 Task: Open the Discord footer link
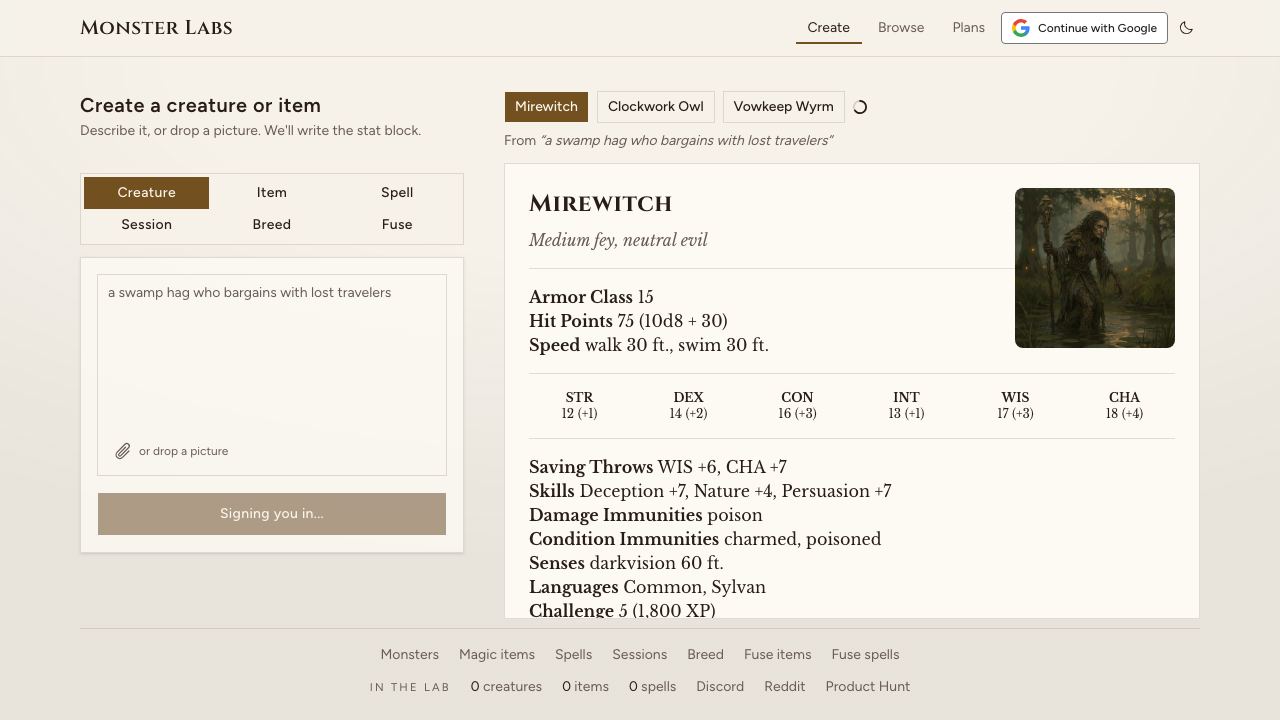pyautogui.click(x=720, y=687)
